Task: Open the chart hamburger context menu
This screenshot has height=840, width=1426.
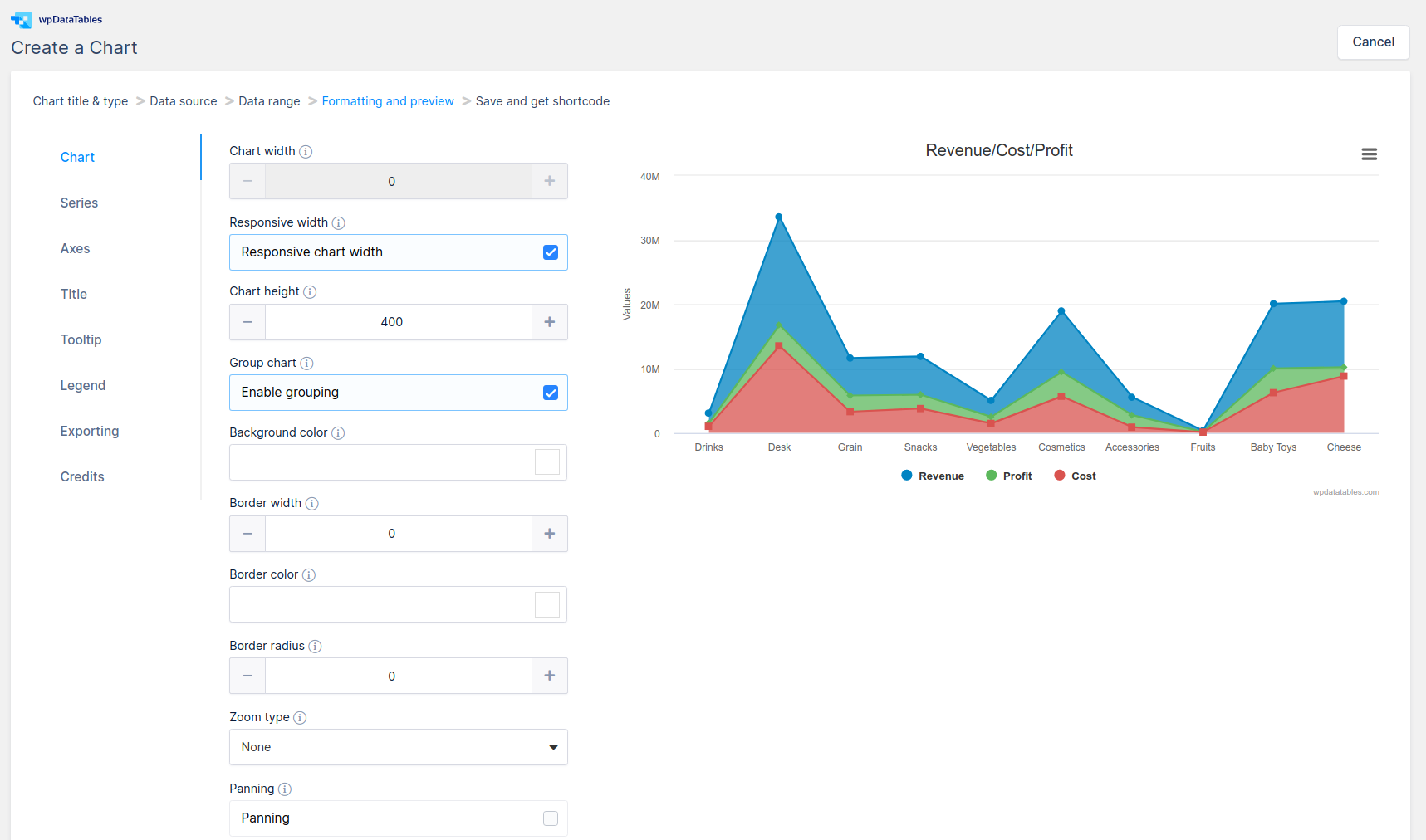Action: [x=1370, y=154]
